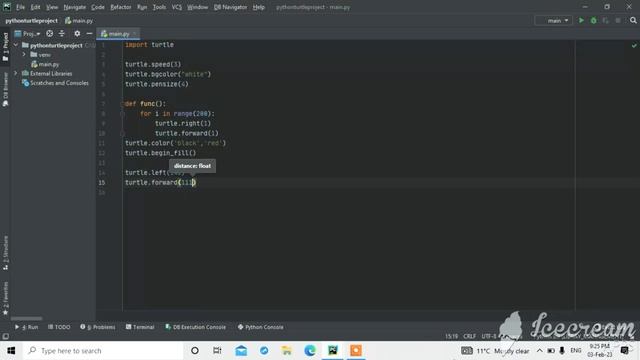Expand External Libraries node
640x360 pixels.
click(16, 73)
